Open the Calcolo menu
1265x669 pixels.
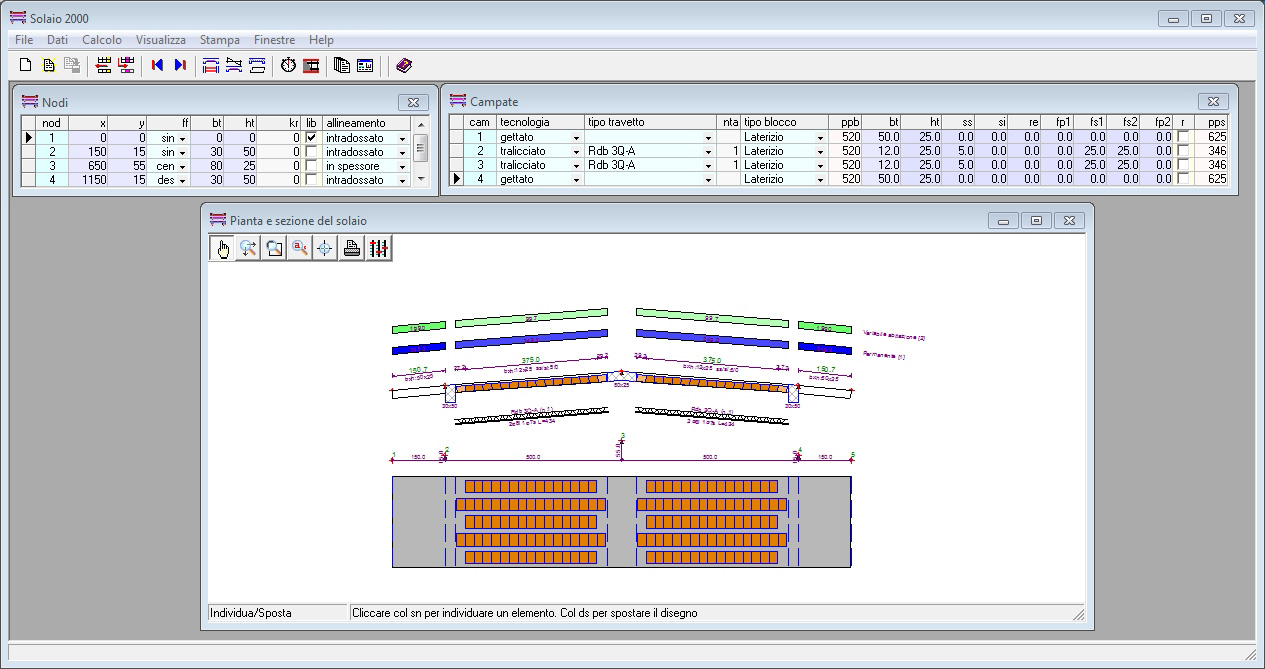[x=101, y=40]
